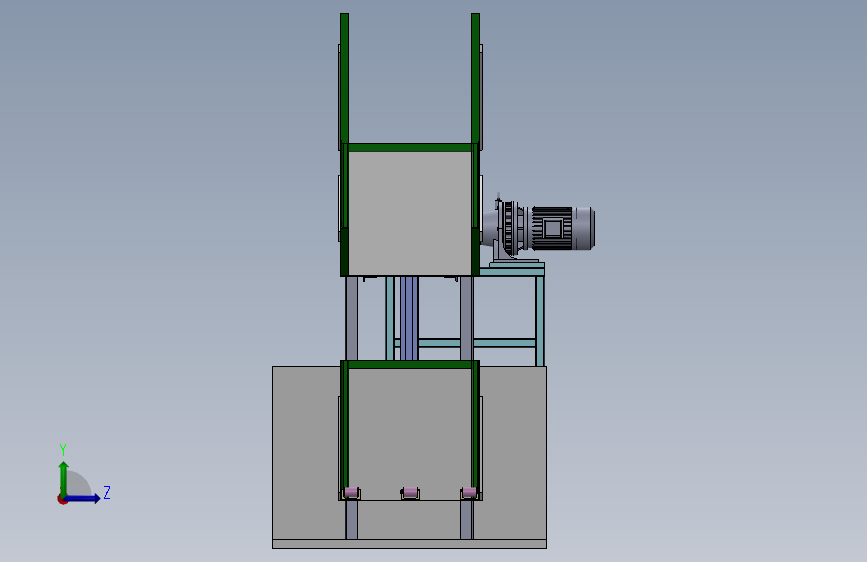Select the bottom base plate of the assembly

[x=409, y=544]
